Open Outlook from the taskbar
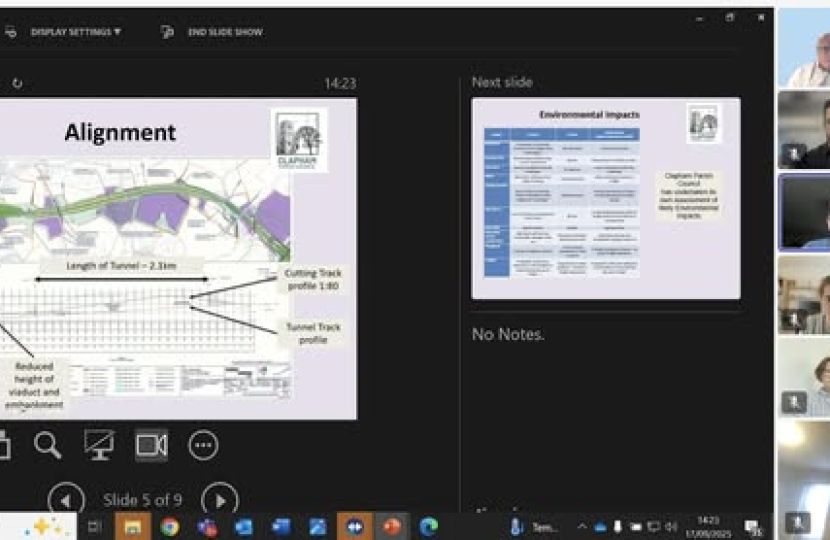830x540 pixels. pyautogui.click(x=244, y=526)
